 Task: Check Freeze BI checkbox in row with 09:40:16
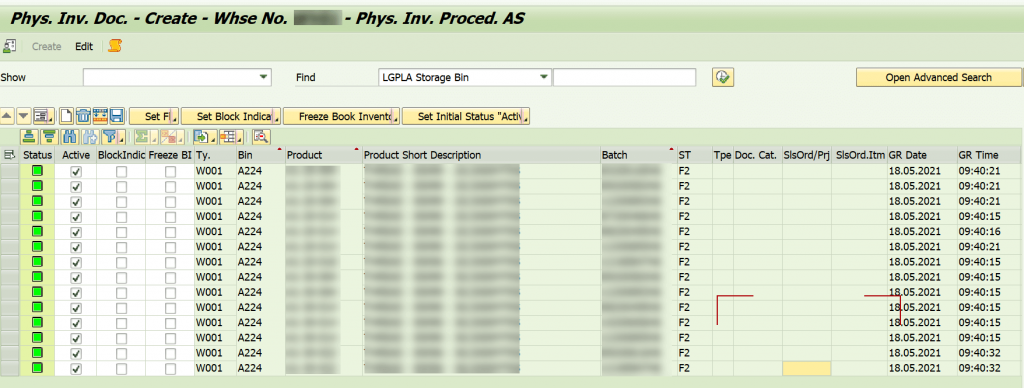pos(170,232)
